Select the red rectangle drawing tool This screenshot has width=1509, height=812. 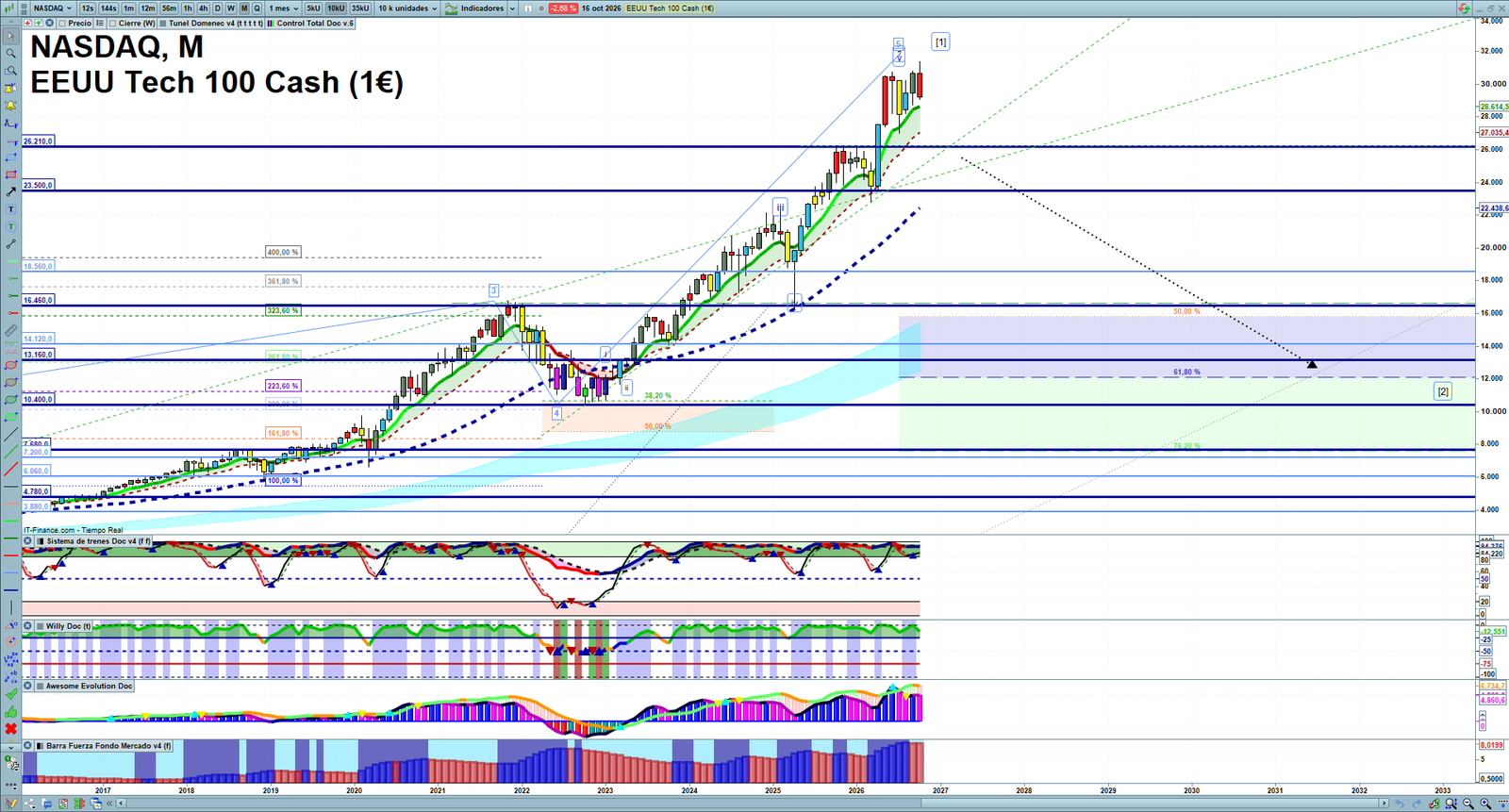(11, 174)
